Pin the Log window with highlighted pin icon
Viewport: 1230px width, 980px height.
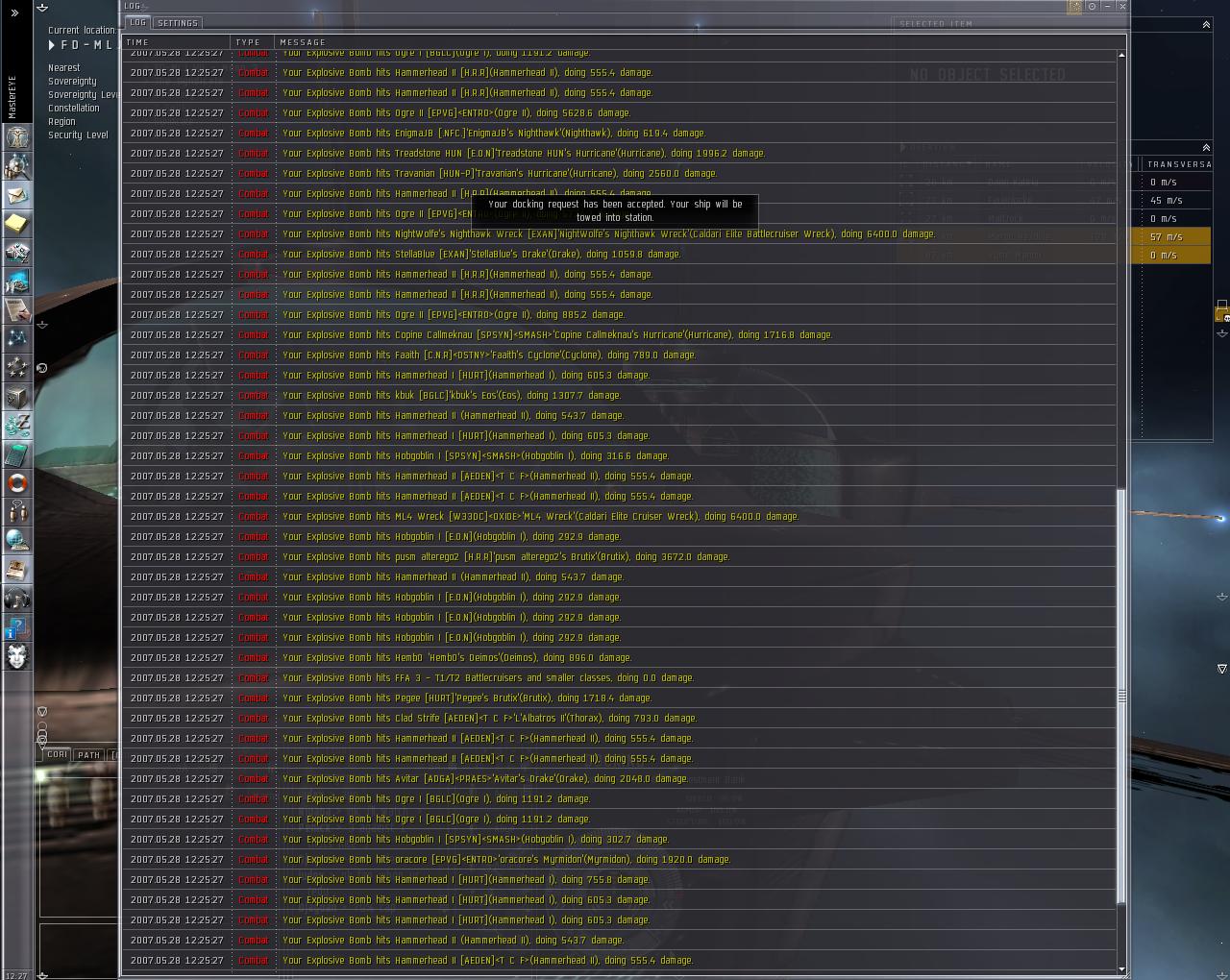tap(1075, 6)
